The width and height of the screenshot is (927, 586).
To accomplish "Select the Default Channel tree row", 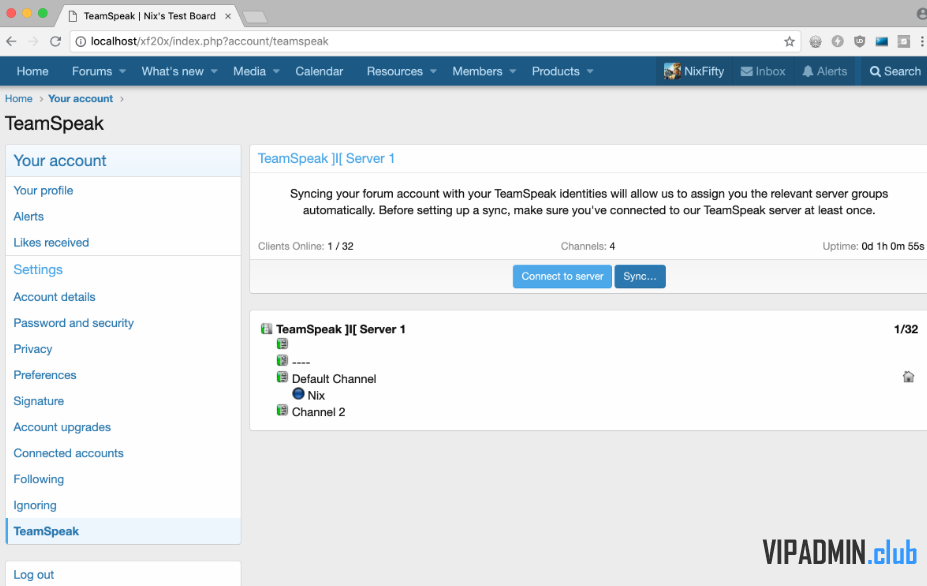I will click(x=334, y=378).
